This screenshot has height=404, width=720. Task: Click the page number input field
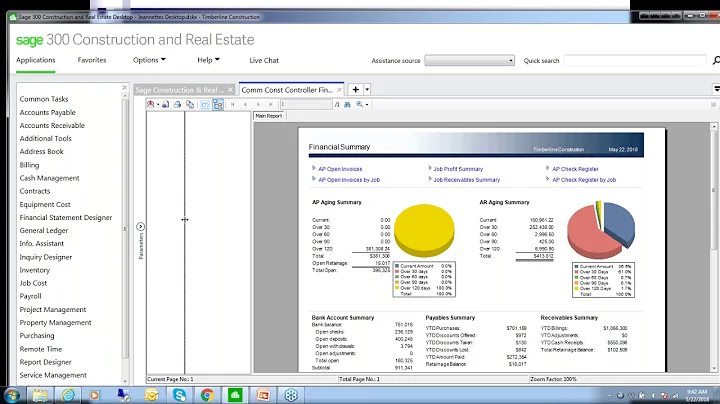click(x=306, y=105)
